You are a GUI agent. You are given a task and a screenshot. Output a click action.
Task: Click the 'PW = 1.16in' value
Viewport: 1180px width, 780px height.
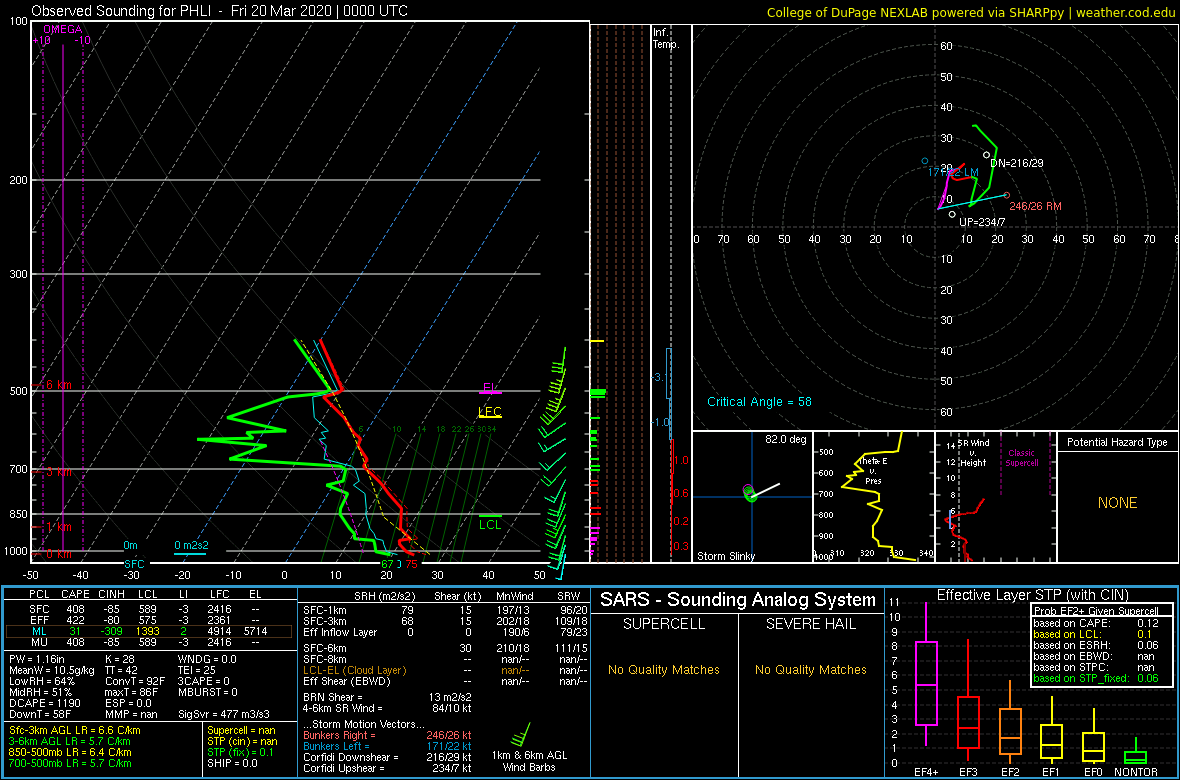tap(37, 660)
